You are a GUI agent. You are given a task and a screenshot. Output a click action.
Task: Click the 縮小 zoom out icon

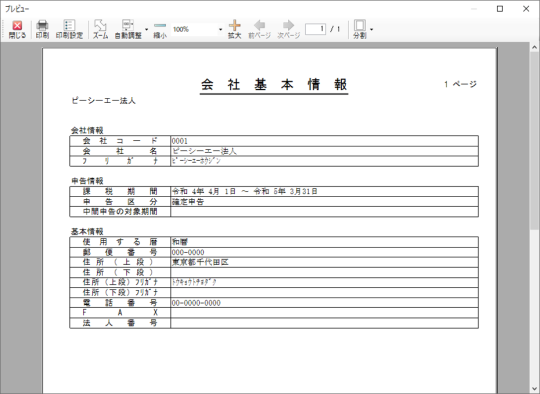(x=160, y=29)
